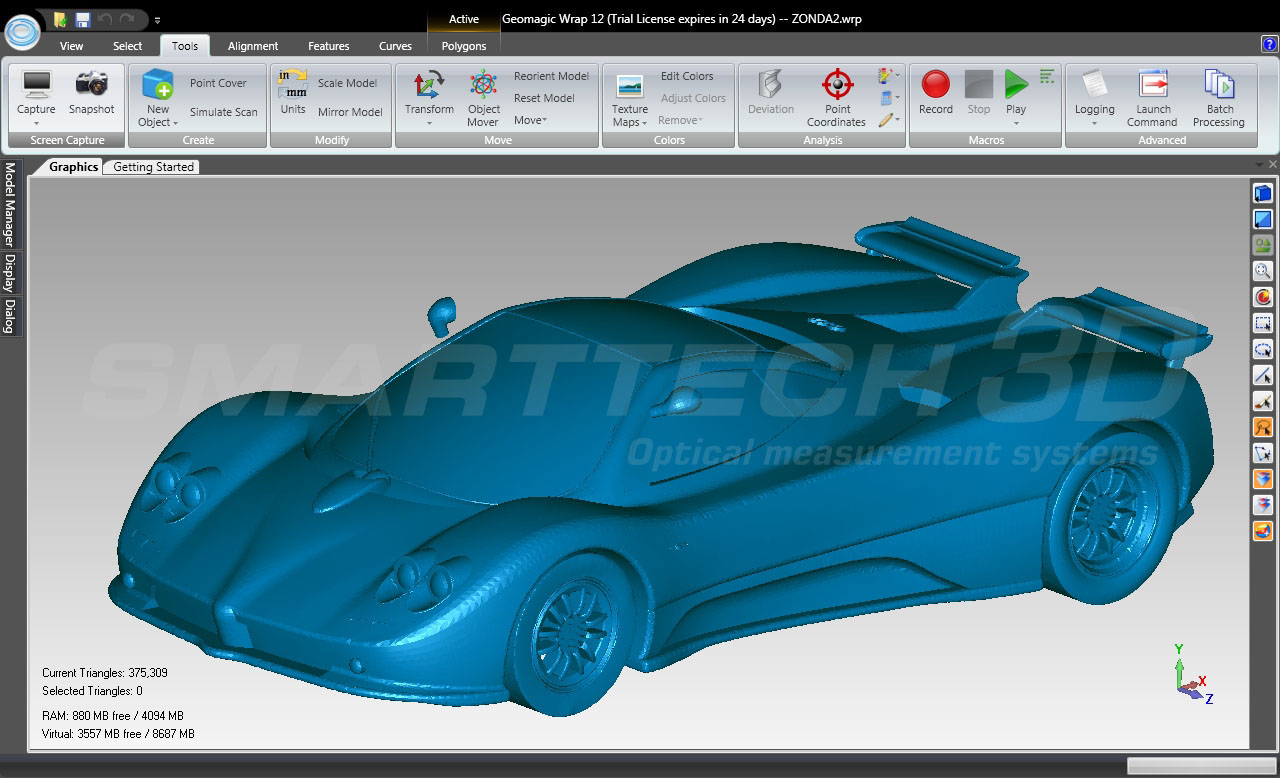Click the Adjust Colors command
1280x778 pixels.
point(693,98)
